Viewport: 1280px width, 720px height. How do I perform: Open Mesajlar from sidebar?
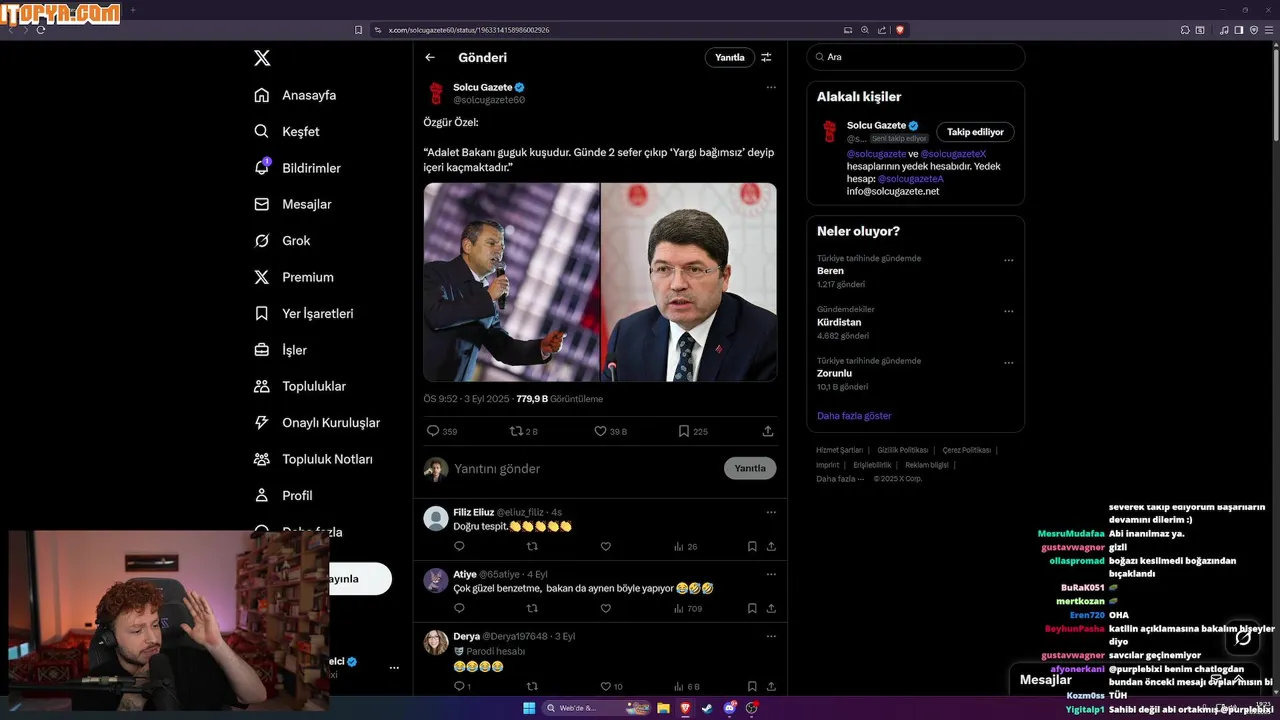pos(292,204)
